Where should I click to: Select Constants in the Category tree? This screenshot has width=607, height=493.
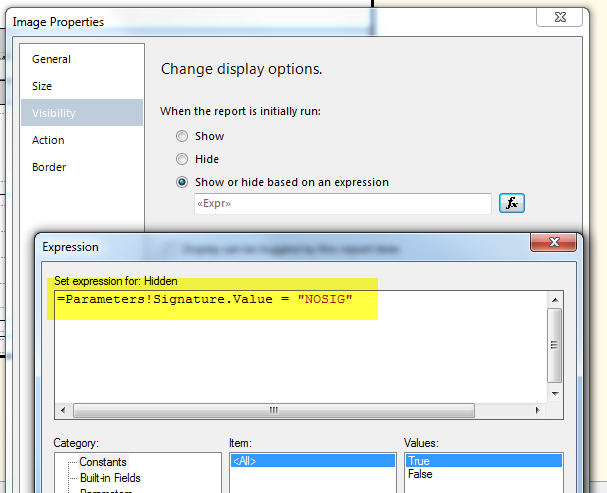tap(103, 462)
